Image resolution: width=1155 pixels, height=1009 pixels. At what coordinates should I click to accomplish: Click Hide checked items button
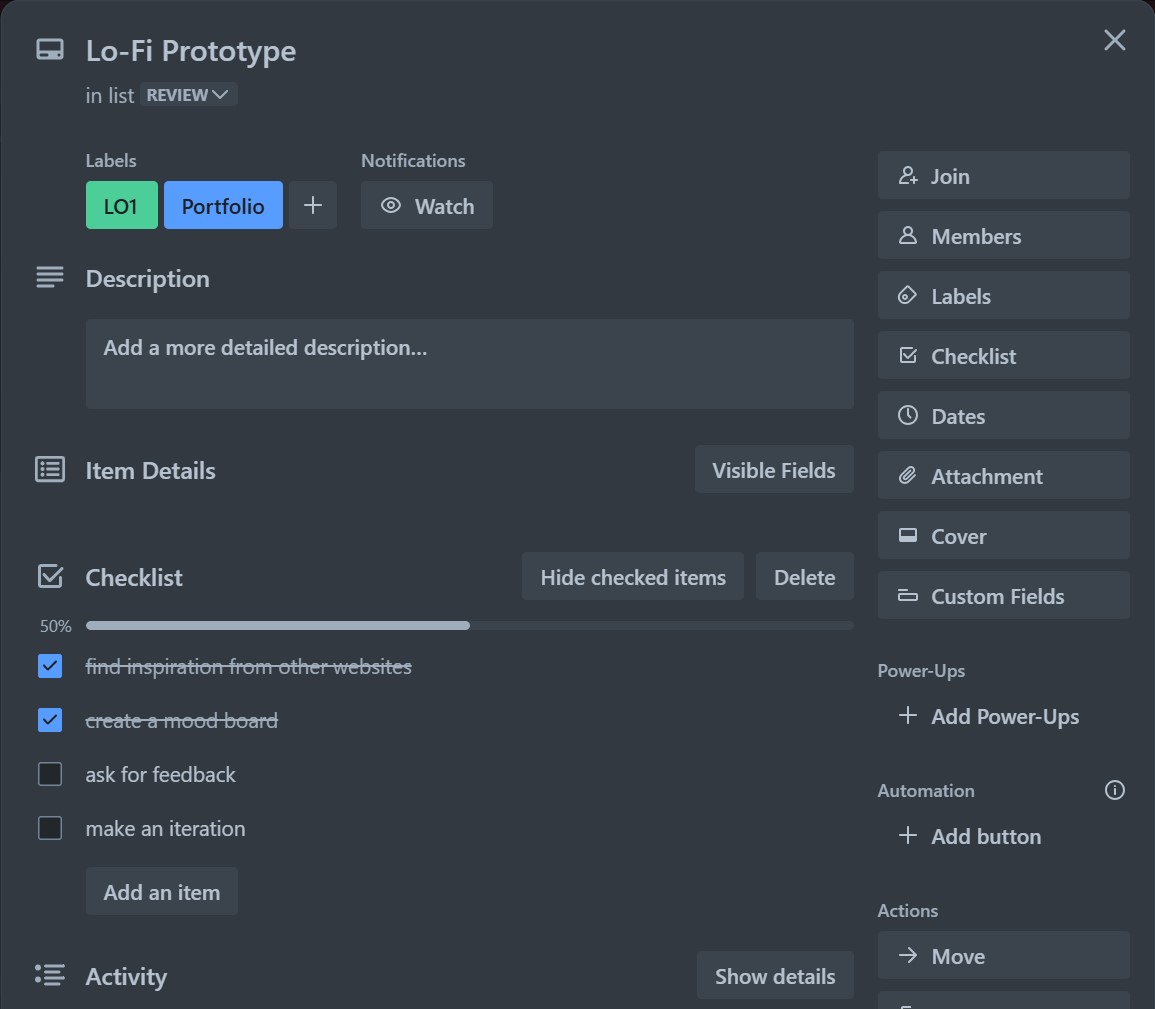[x=632, y=577]
